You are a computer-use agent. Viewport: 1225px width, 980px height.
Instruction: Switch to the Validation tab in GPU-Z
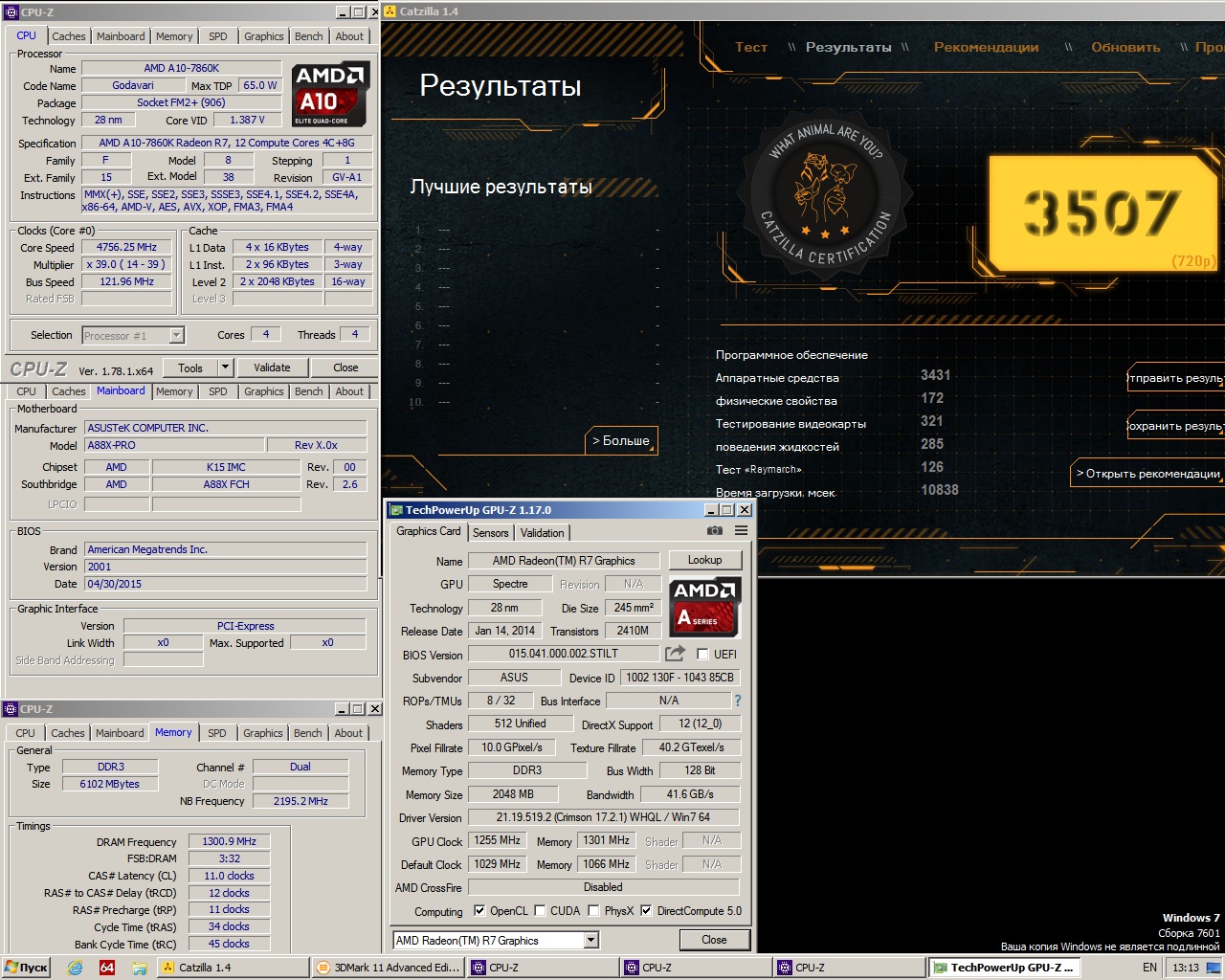[543, 533]
